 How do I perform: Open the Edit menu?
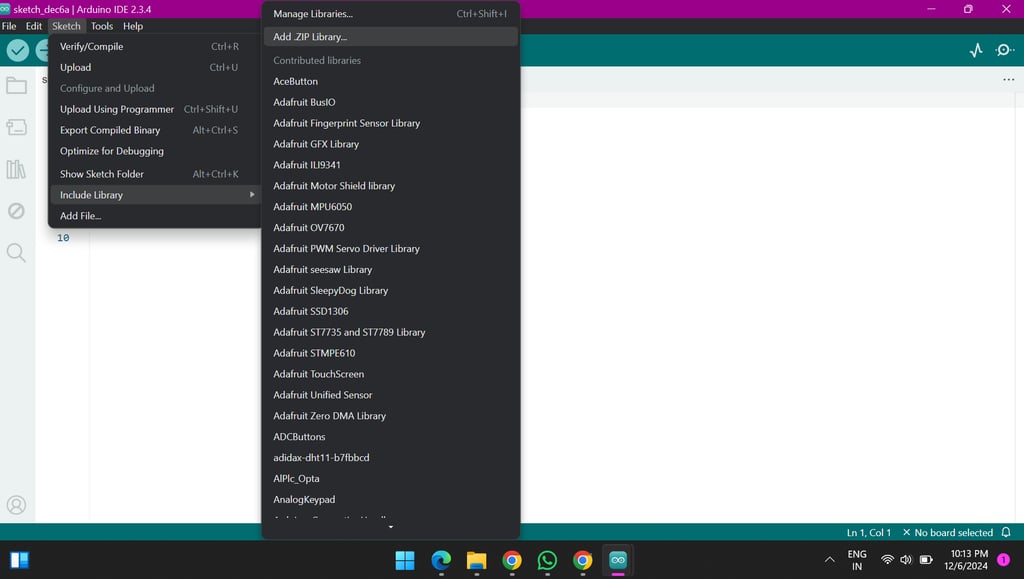click(34, 26)
